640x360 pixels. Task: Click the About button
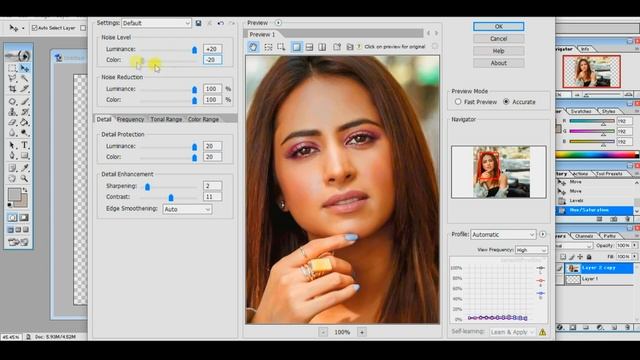(498, 63)
